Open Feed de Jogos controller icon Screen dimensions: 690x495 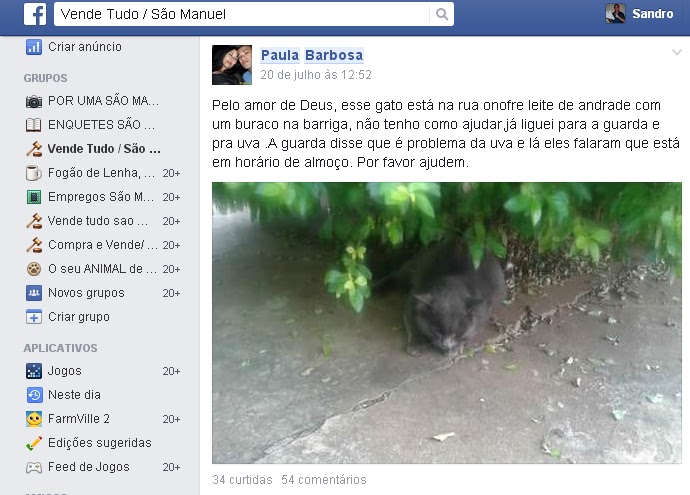click(x=34, y=467)
